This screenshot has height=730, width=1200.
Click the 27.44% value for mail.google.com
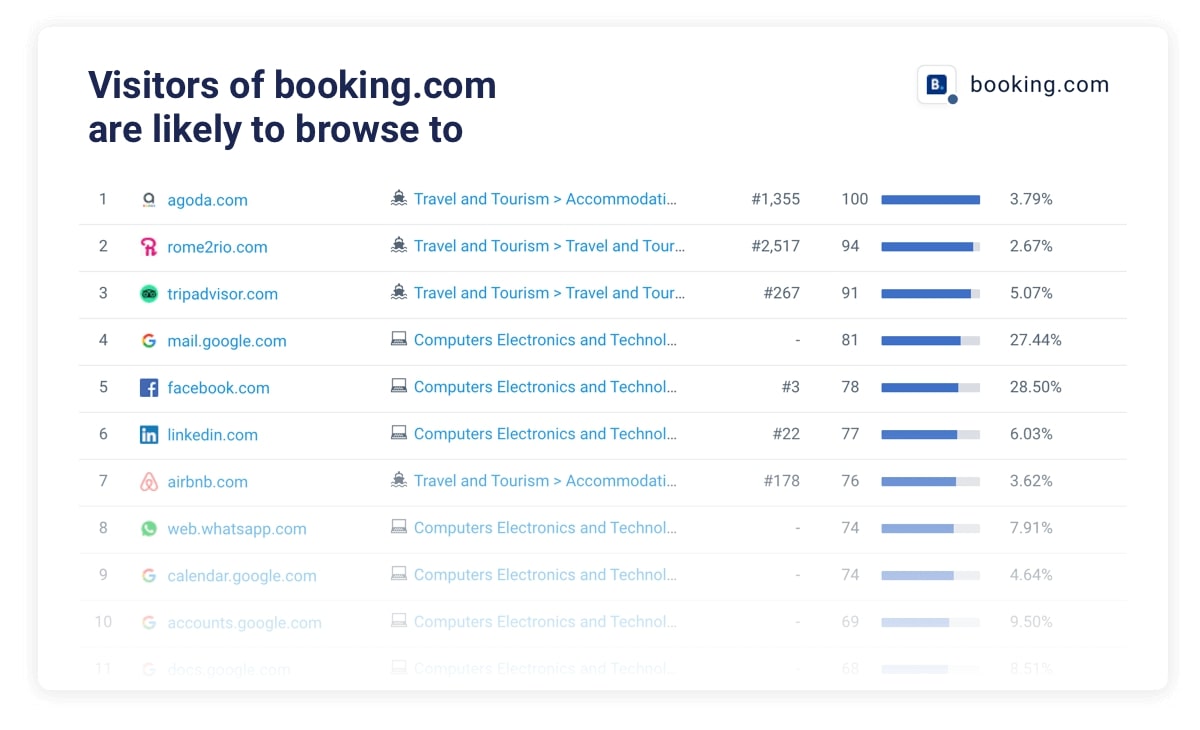(1035, 340)
